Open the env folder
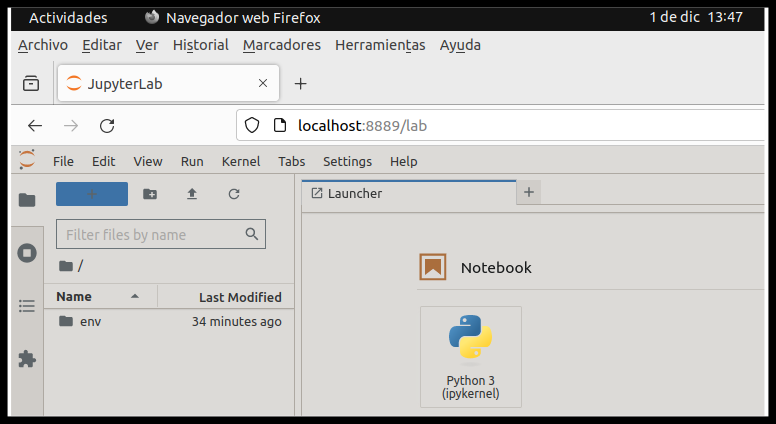This screenshot has height=424, width=776. pyautogui.click(x=169, y=322)
